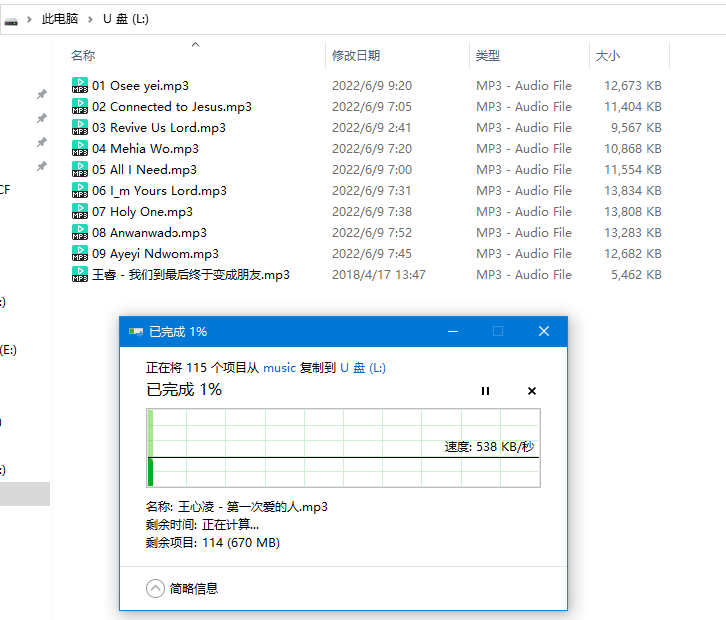Pause the file copy operation
This screenshot has width=726, height=620.
(x=485, y=391)
